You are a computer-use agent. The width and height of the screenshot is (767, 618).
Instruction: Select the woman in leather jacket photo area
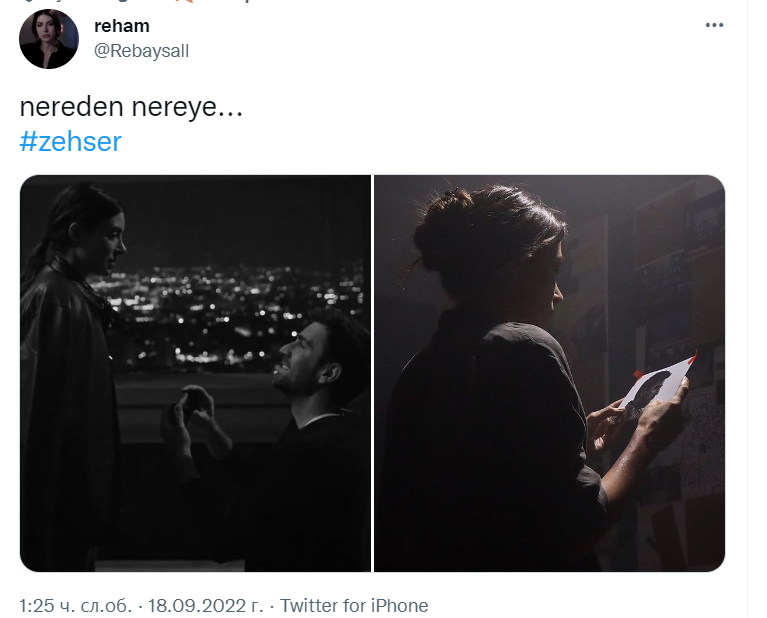pyautogui.click(x=71, y=377)
